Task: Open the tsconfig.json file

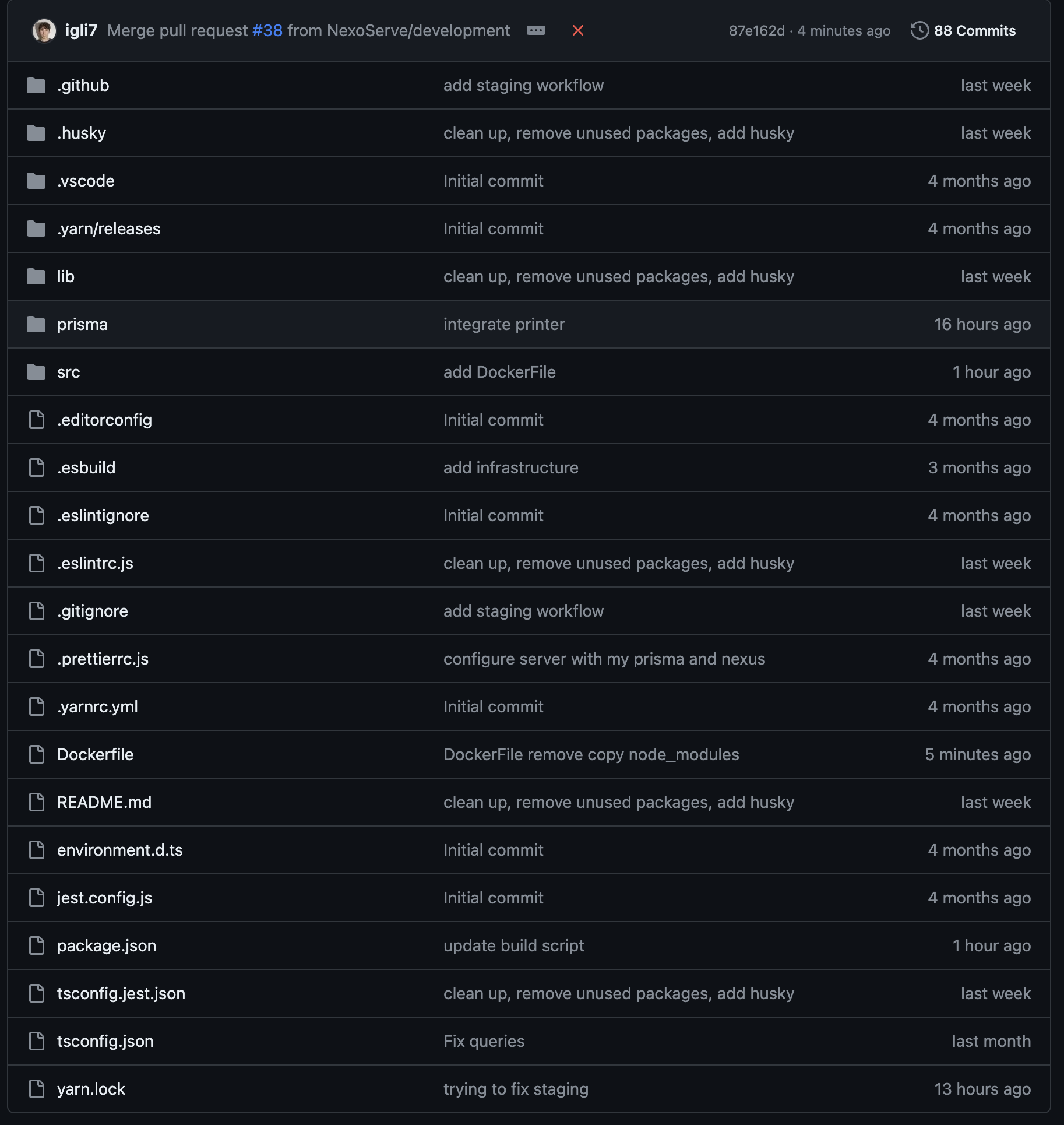Action: pyautogui.click(x=106, y=1041)
